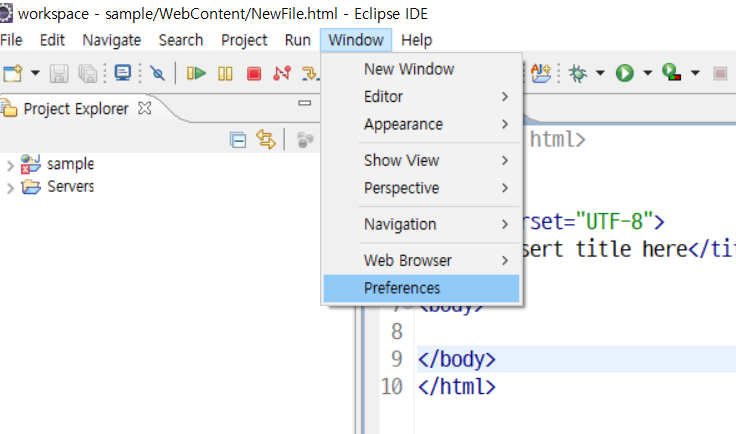Open the Edit menu
Viewport: 736px width, 434px height.
coord(52,40)
